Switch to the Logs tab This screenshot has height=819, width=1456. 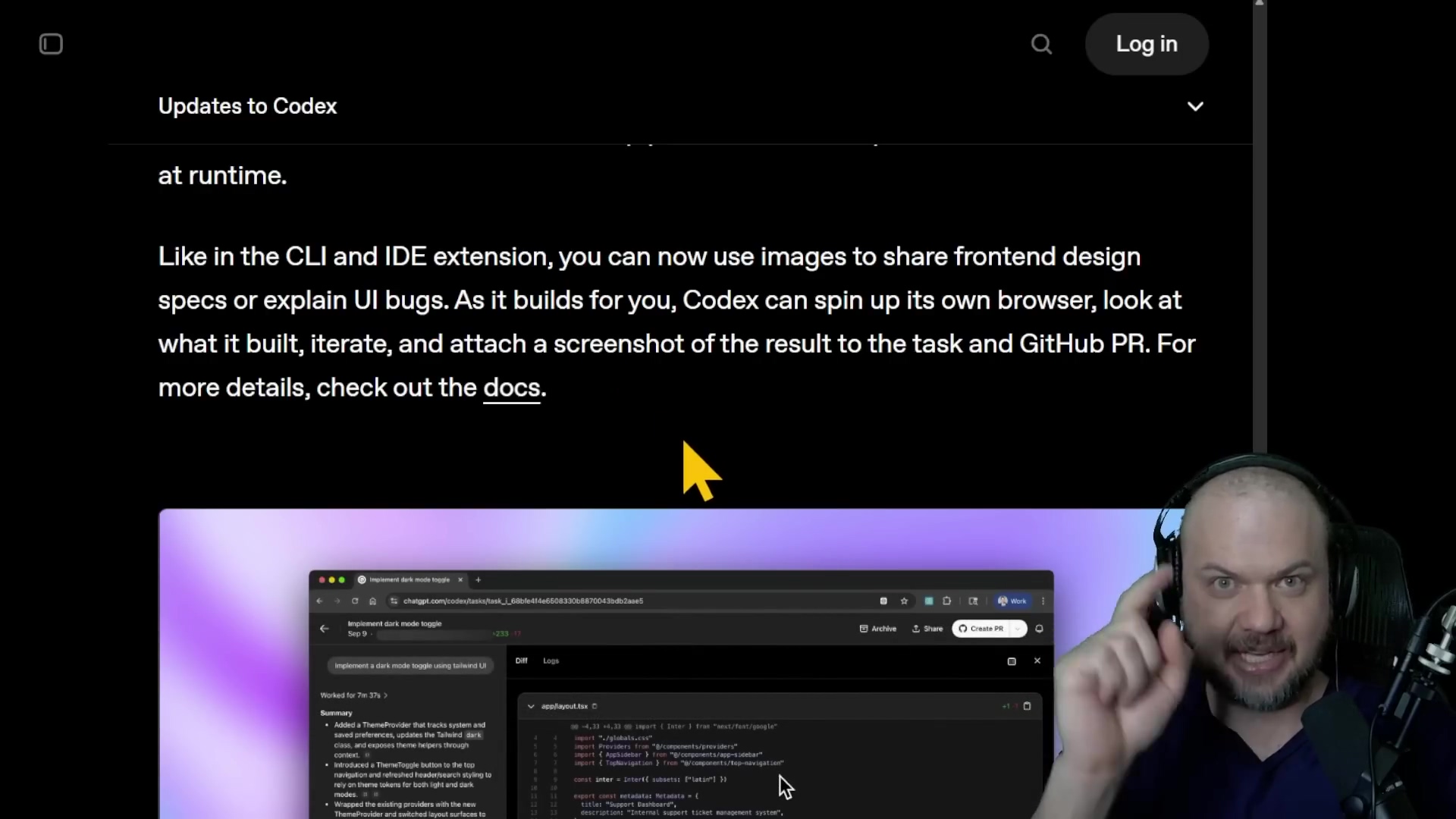[x=551, y=661]
